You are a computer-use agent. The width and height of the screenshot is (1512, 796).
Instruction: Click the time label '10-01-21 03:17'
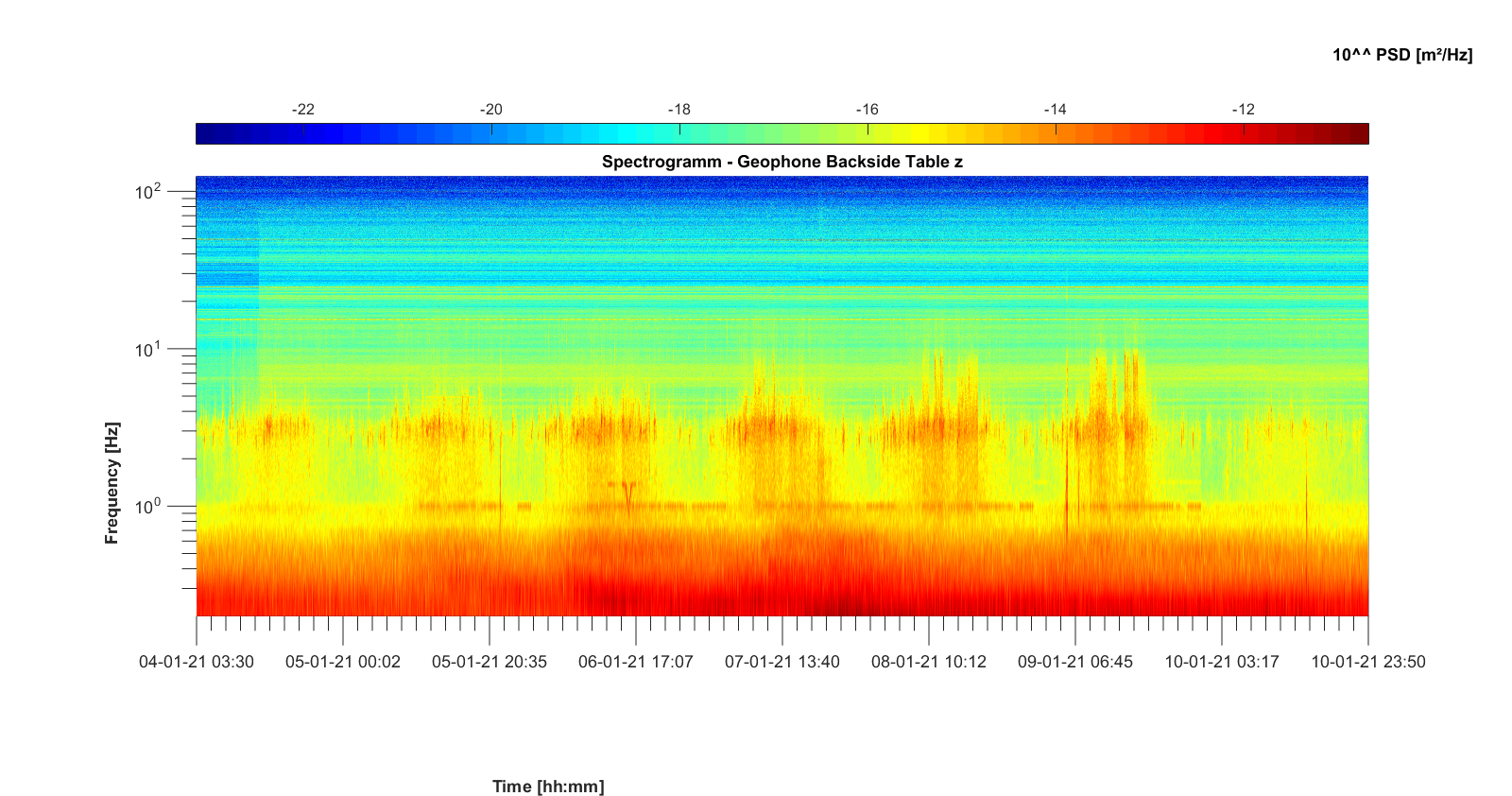1222,662
